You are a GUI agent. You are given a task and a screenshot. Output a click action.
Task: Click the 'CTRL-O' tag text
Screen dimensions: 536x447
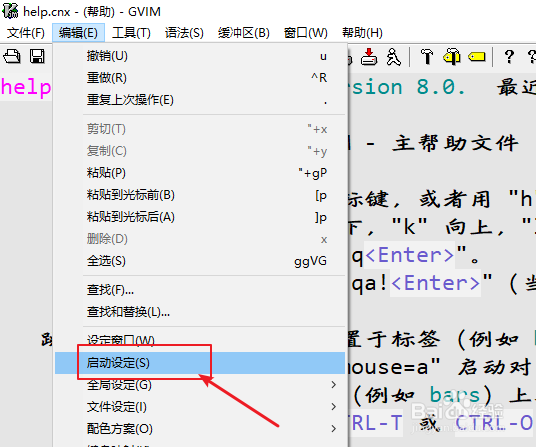[494, 423]
